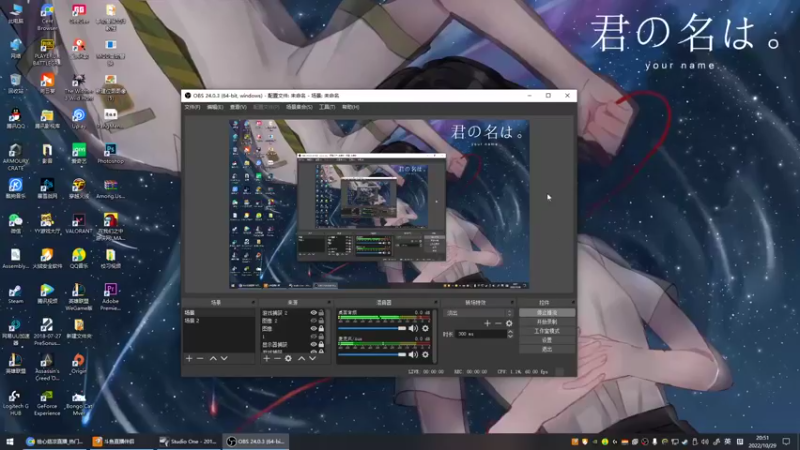The image size is (800, 450).
Task: Open source properties gear in sources panel
Action: click(288, 359)
